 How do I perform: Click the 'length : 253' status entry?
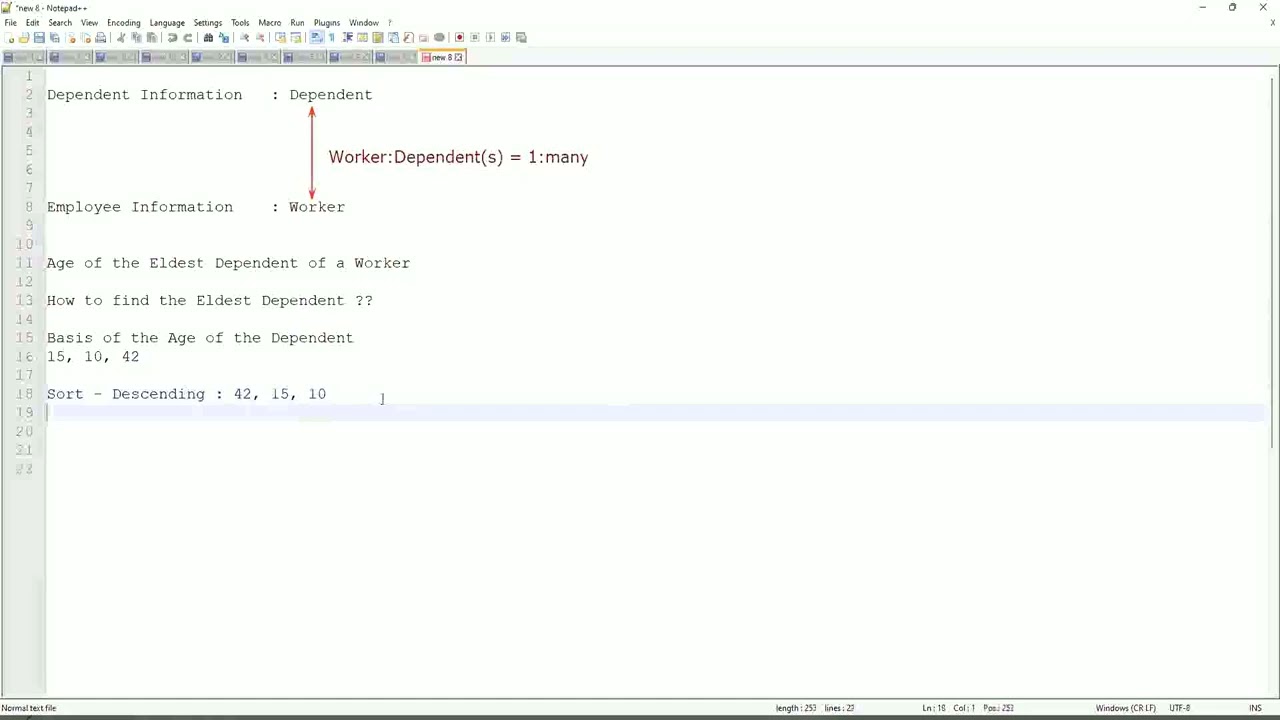click(796, 708)
